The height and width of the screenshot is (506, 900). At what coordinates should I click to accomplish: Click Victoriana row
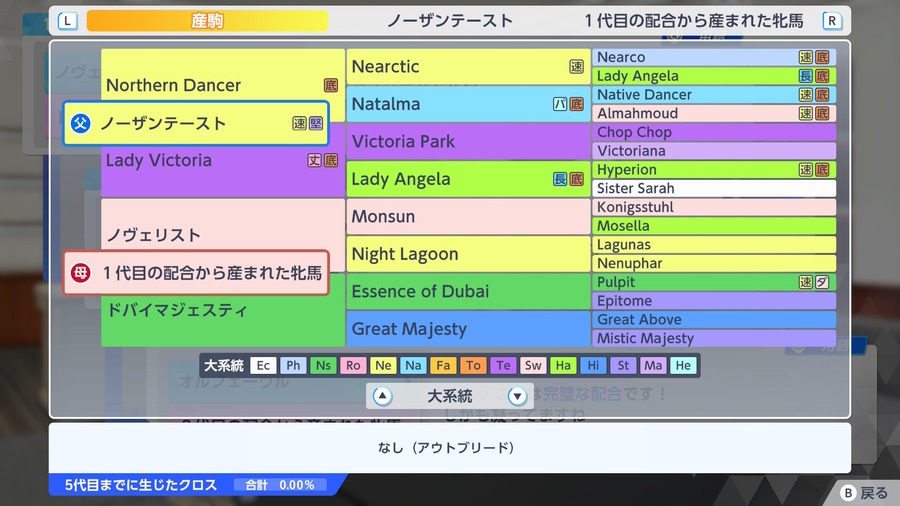pyautogui.click(x=713, y=151)
